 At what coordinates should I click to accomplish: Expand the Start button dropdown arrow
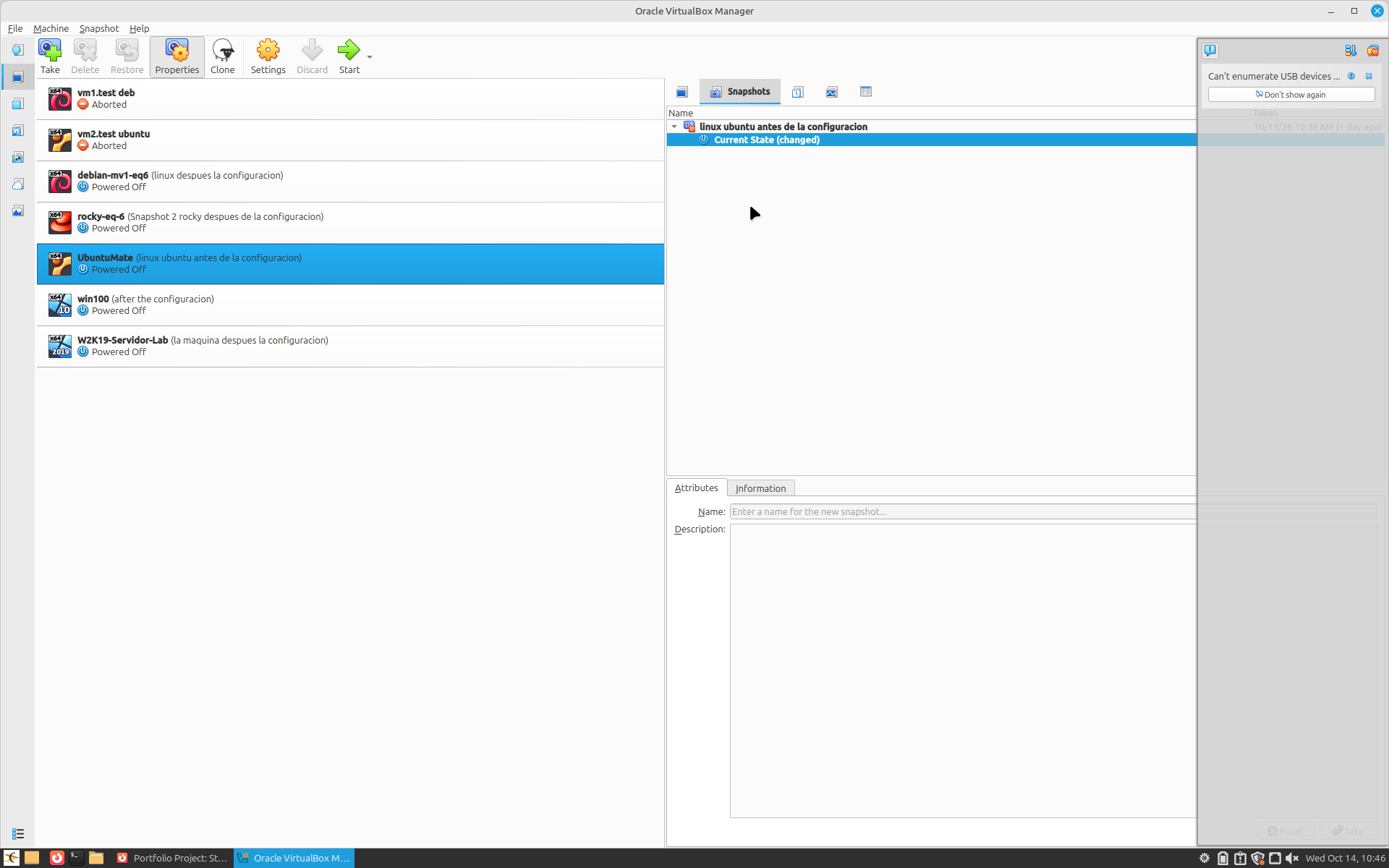tap(370, 56)
